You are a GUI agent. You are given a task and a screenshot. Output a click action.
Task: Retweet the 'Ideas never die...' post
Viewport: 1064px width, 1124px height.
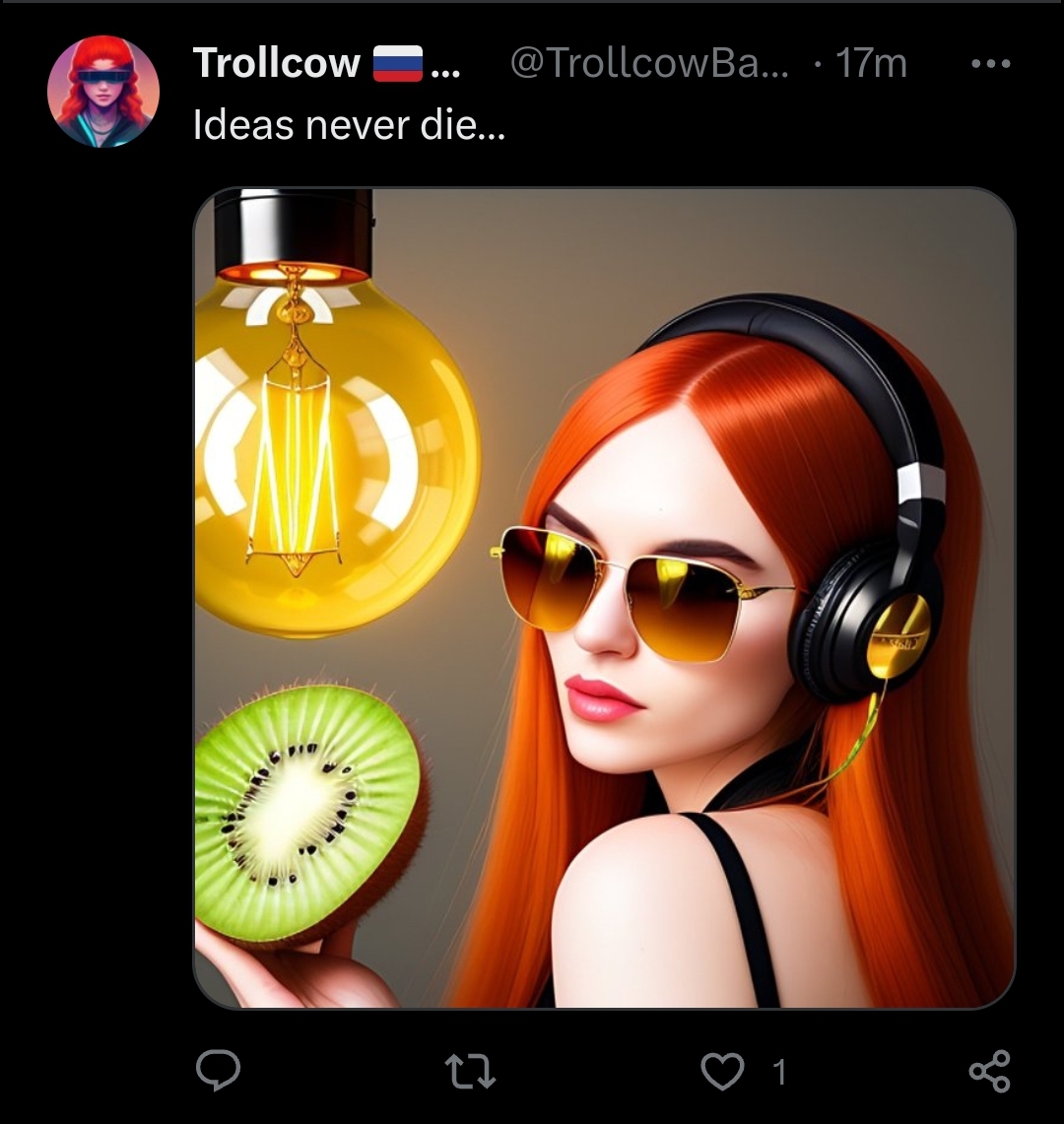point(470,1071)
